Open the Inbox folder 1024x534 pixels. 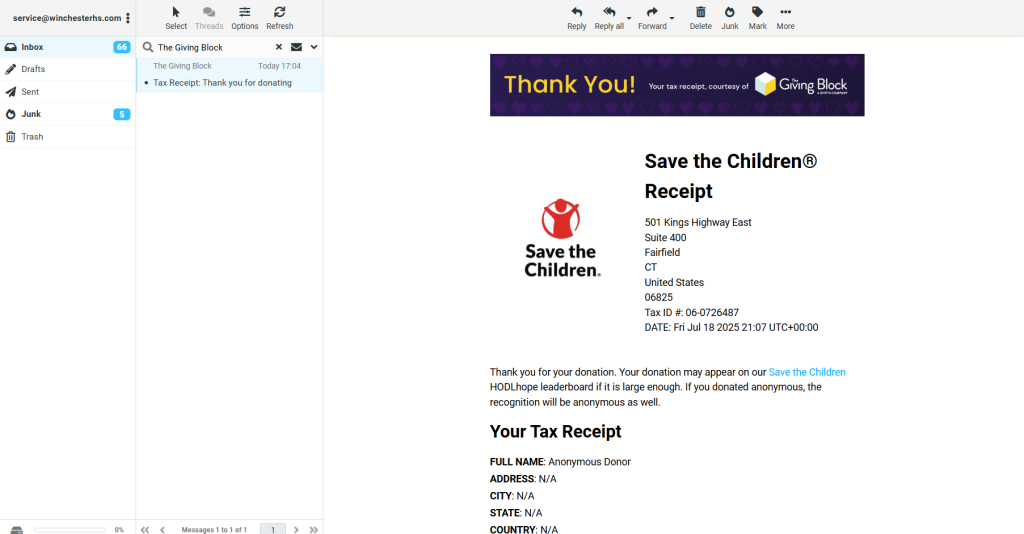[68, 47]
